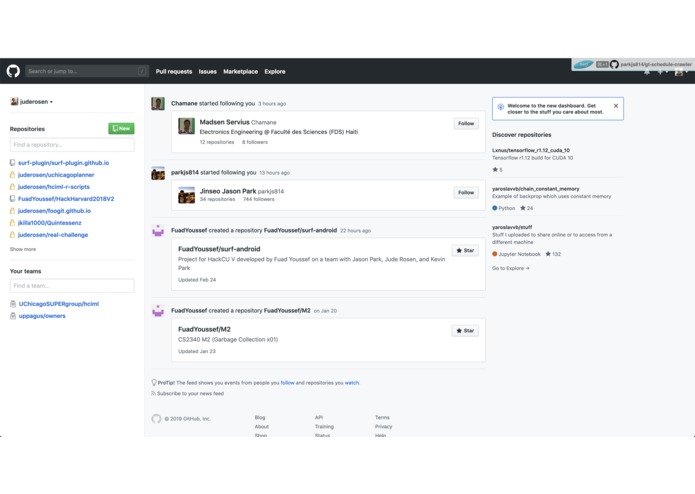Open the profile avatar menu in header
Image resolution: width=695 pixels, height=494 pixels.
pos(681,72)
